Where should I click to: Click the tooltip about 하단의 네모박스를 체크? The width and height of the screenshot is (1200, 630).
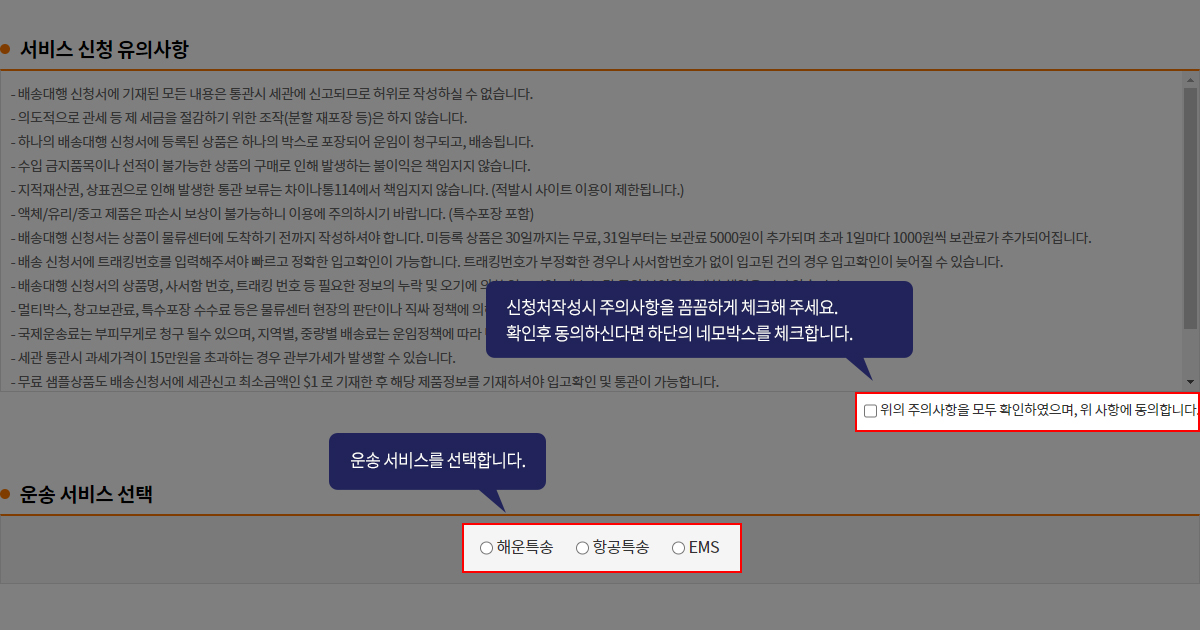pyautogui.click(x=698, y=319)
